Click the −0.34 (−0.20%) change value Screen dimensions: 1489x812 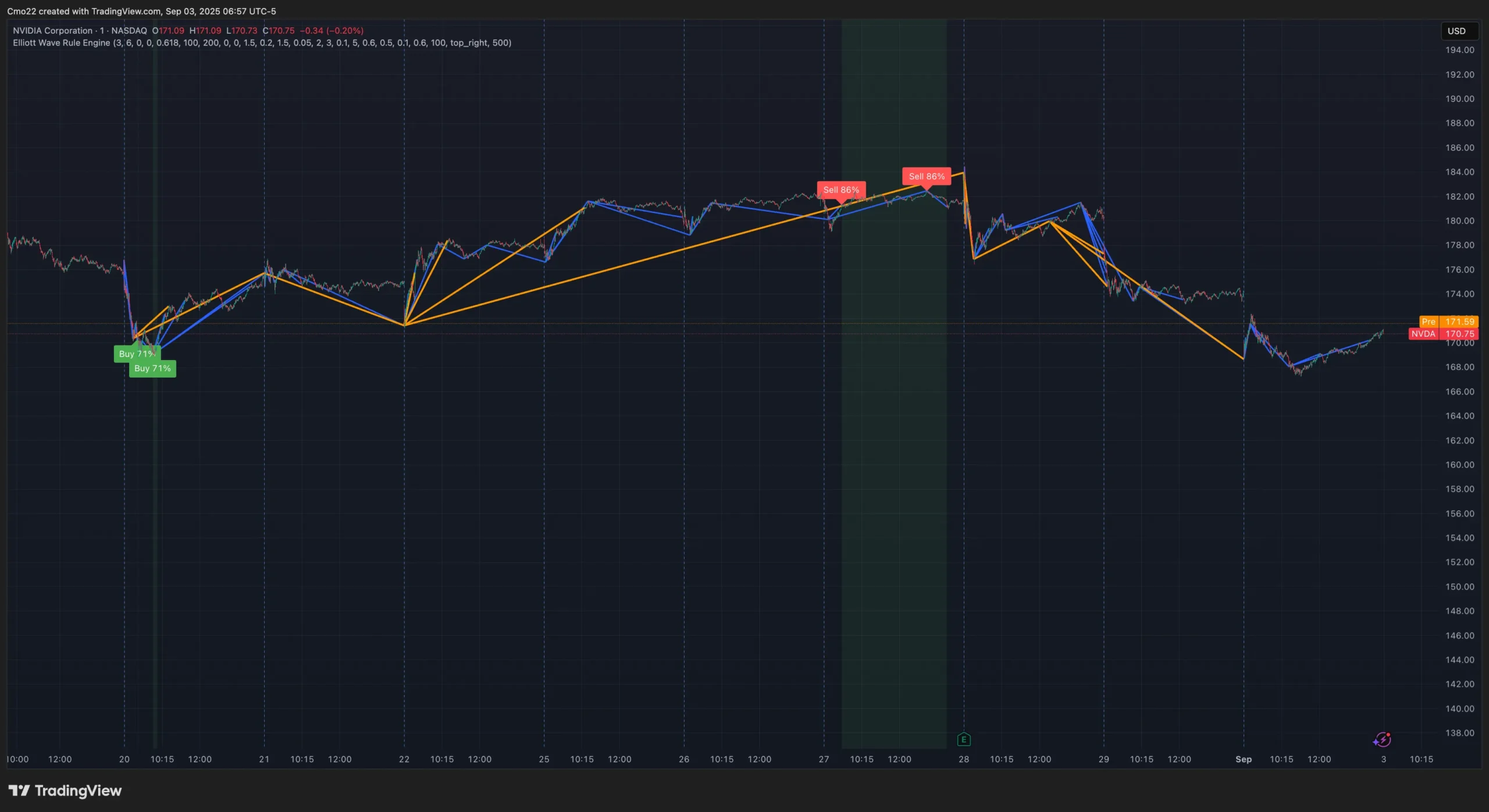click(332, 30)
